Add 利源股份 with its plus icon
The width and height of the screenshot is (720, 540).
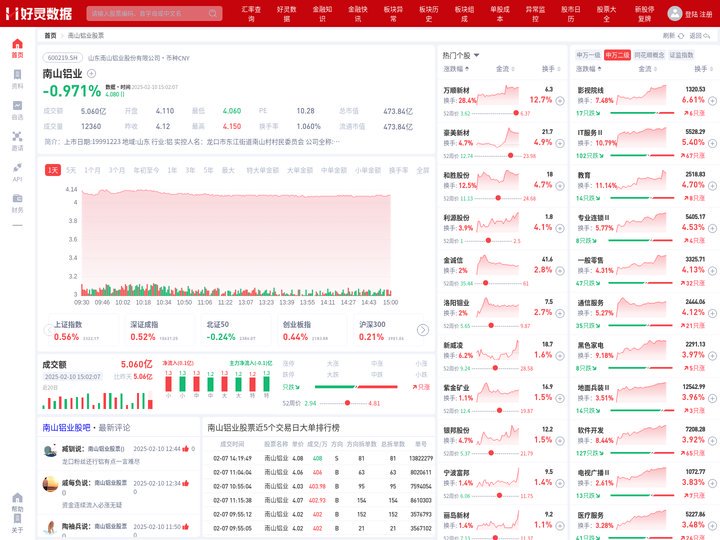pos(560,228)
